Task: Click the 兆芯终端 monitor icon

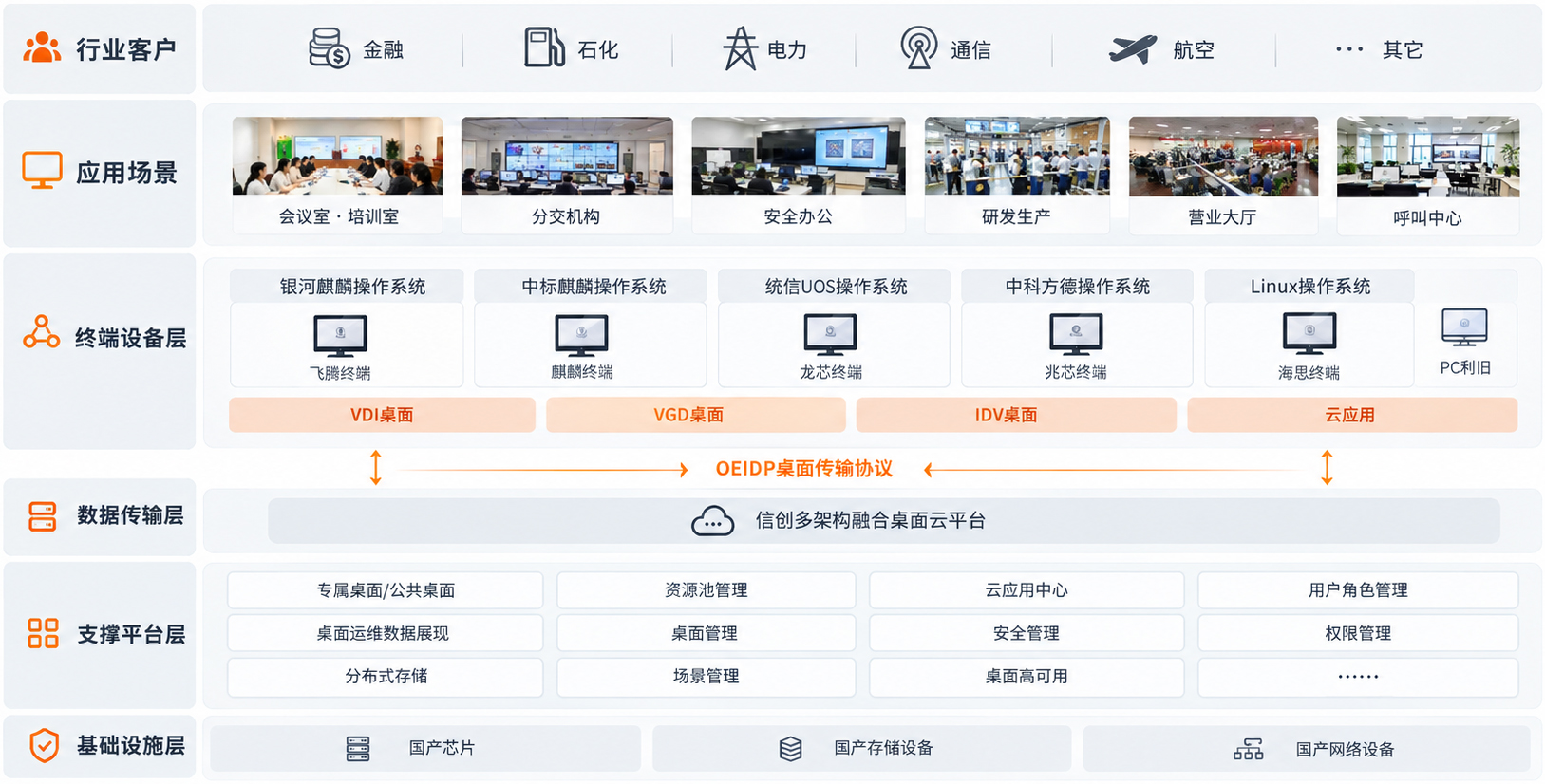Action: pyautogui.click(x=1076, y=336)
